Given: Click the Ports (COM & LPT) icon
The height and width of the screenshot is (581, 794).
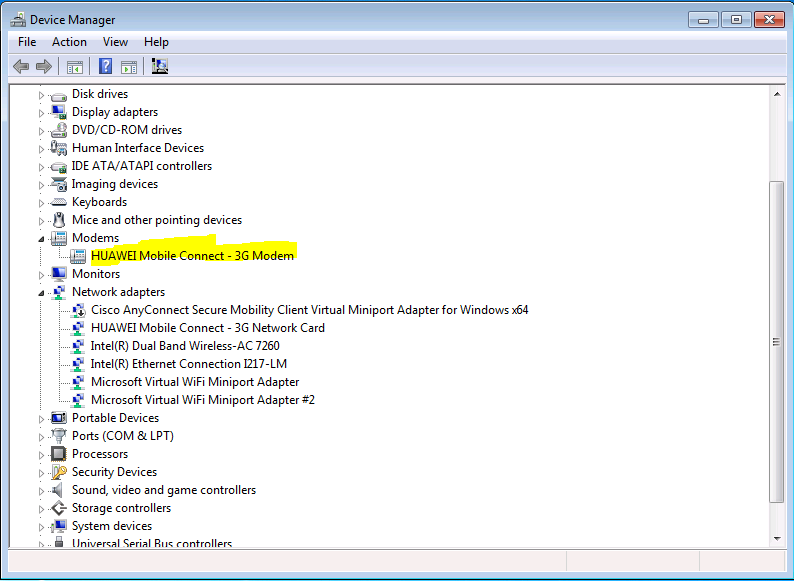Looking at the screenshot, I should [x=59, y=436].
